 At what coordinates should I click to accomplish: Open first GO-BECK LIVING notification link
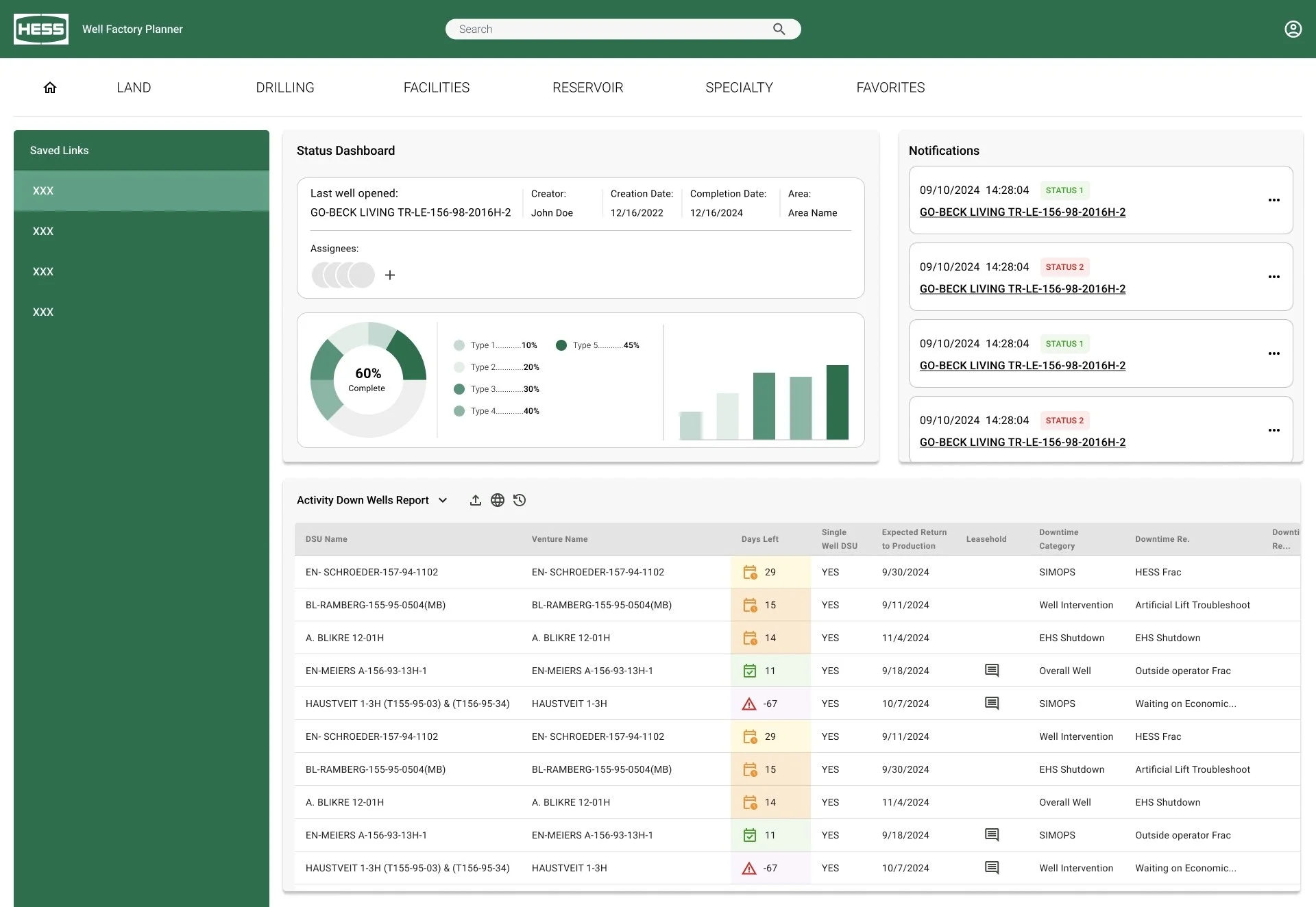point(1022,212)
